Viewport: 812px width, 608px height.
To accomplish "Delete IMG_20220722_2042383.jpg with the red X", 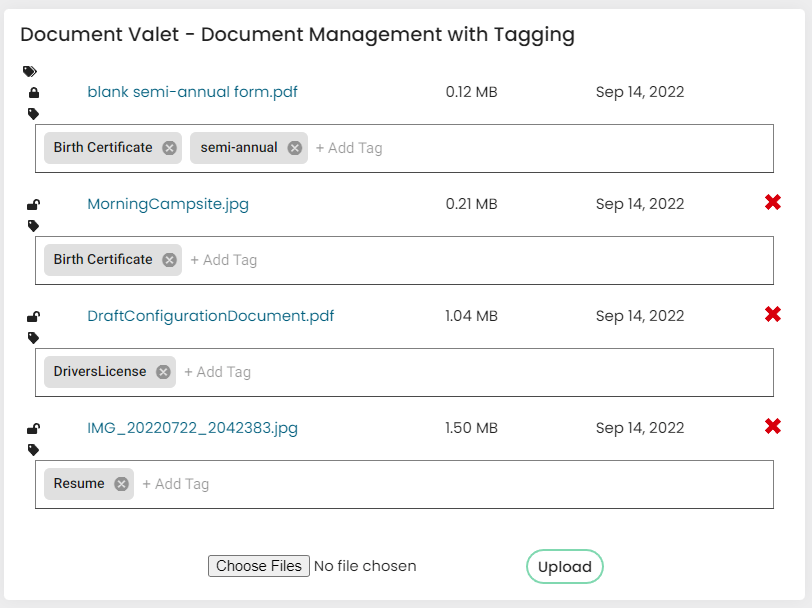I will 773,426.
